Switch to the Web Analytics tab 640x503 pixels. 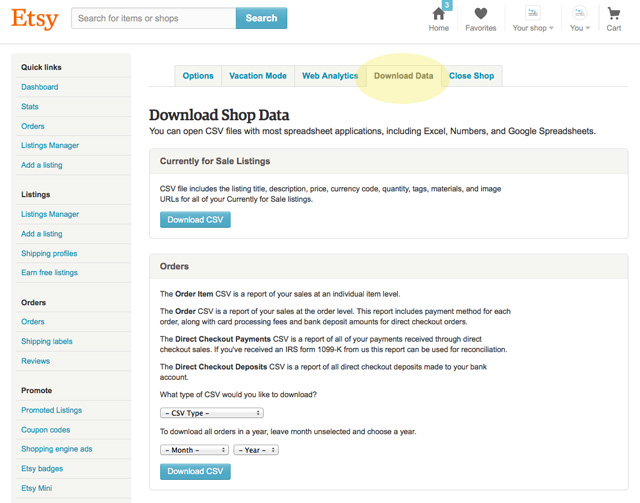pos(330,76)
